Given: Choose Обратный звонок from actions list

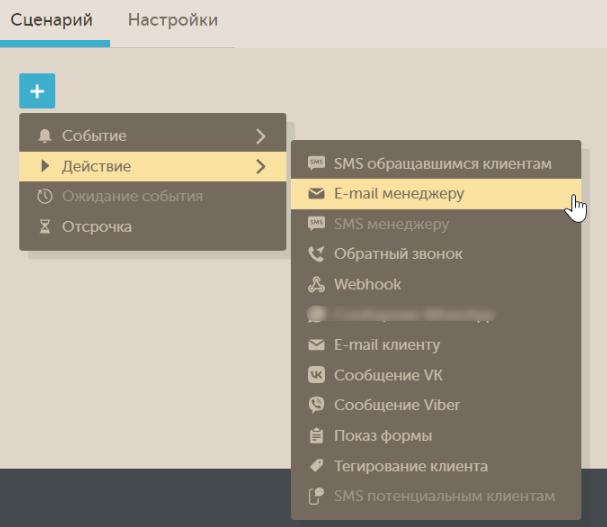Looking at the screenshot, I should [398, 254].
